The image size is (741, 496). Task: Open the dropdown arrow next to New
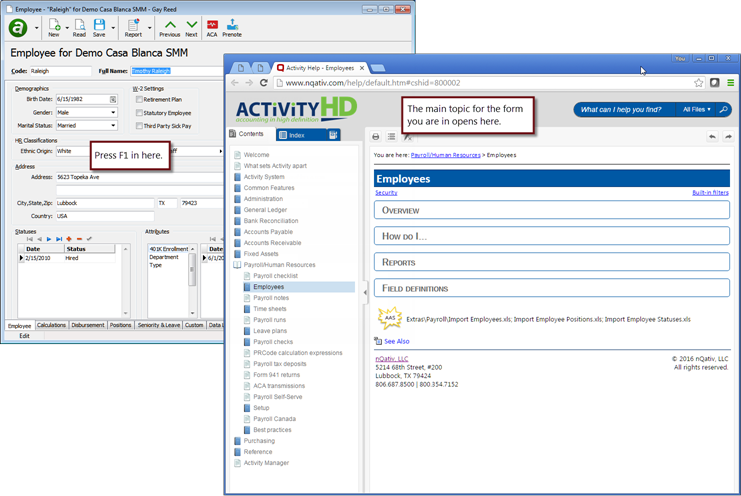click(x=67, y=28)
